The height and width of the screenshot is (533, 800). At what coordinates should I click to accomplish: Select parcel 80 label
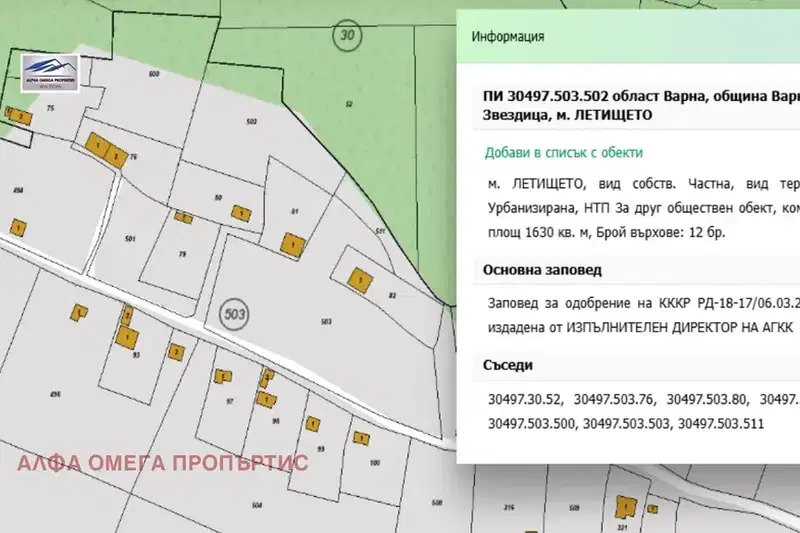tap(218, 197)
